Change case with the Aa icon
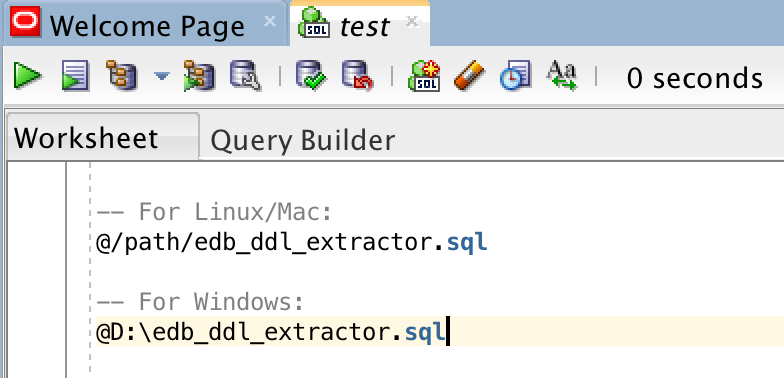 562,76
